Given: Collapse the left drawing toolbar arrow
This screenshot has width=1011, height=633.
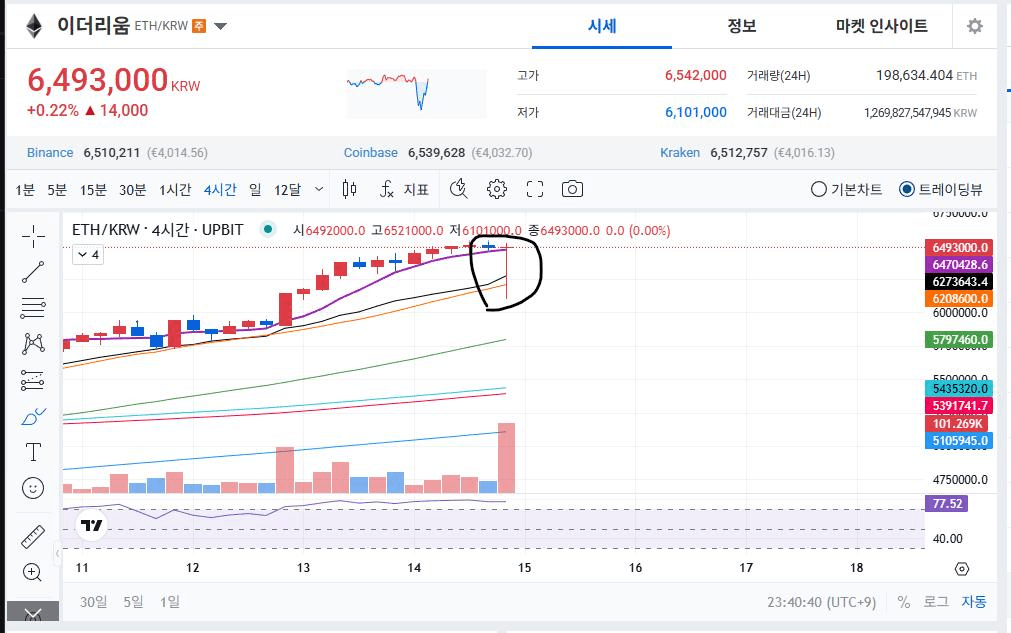Looking at the screenshot, I should tap(57, 553).
